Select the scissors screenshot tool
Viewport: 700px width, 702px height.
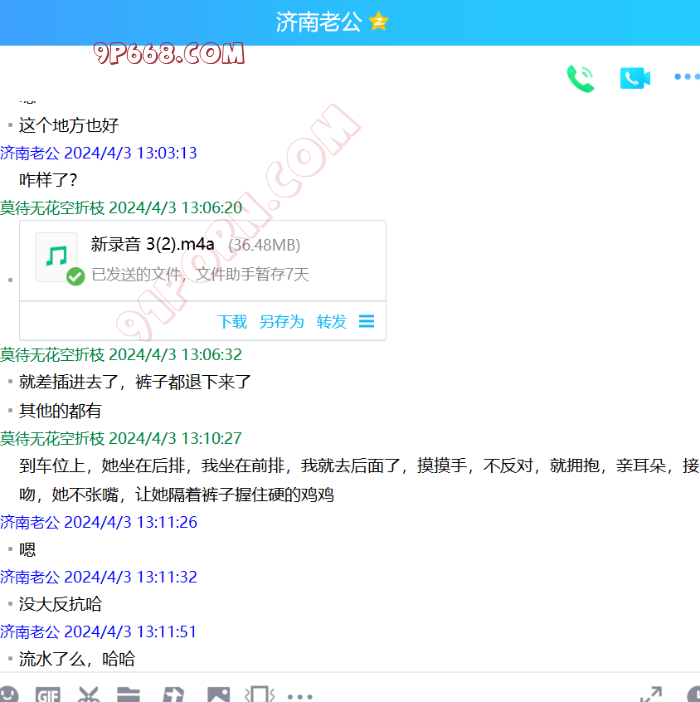point(89,694)
